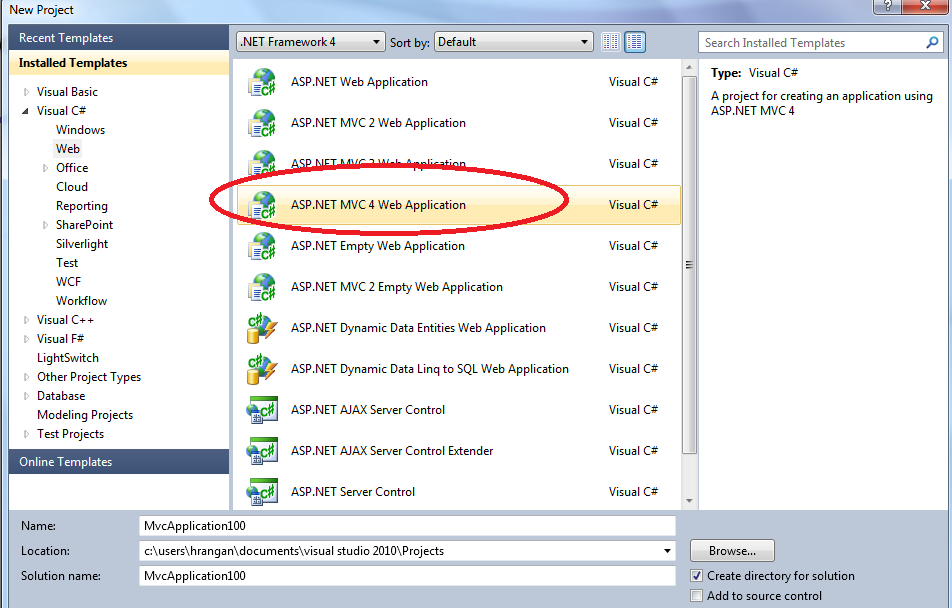Screen dimensions: 952x608
Task: Click the ASP.NET MVC 2 Empty Web Application icon
Action: 262,287
